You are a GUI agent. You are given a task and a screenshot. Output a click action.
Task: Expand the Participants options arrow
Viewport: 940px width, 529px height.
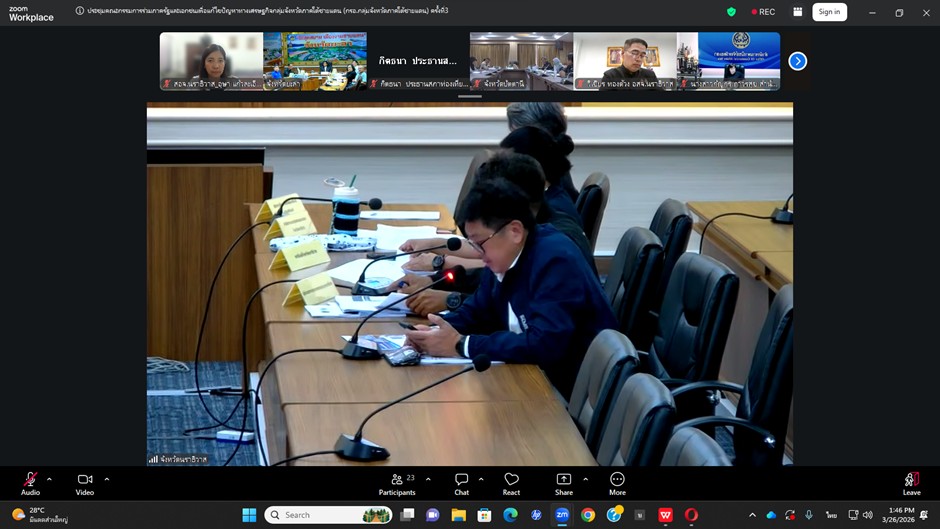pos(428,479)
